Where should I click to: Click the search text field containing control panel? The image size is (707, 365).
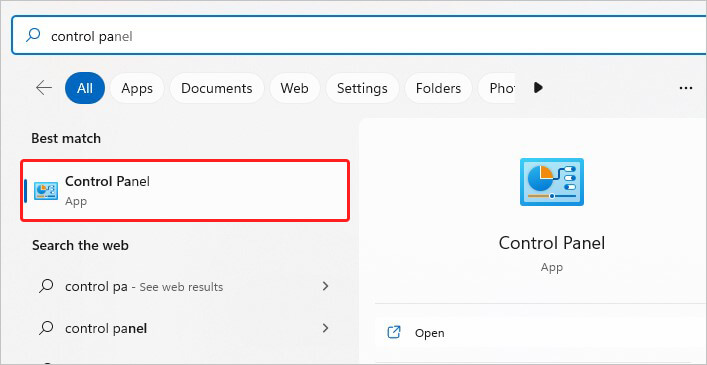tap(359, 36)
